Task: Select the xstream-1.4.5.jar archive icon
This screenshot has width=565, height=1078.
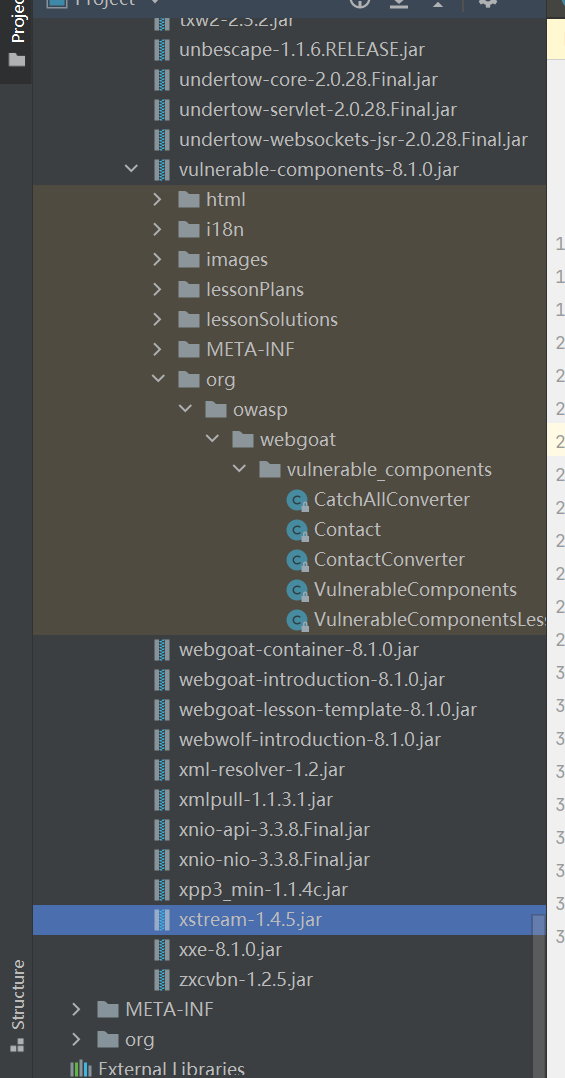Action: [162, 919]
